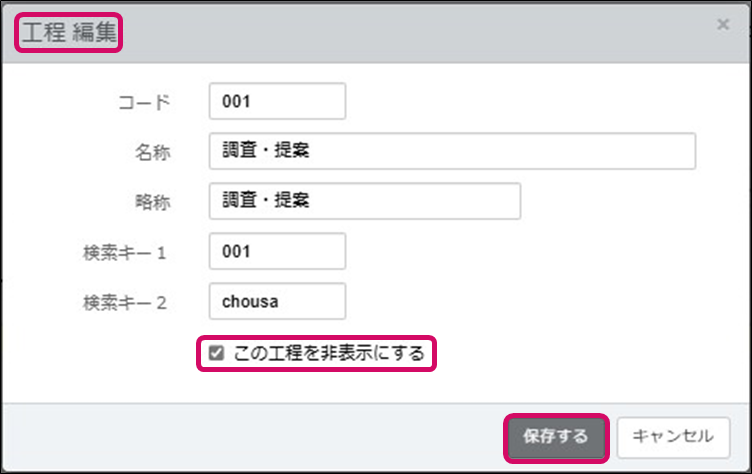Click the コード field label
Screen dimensions: 752x474
click(x=144, y=102)
